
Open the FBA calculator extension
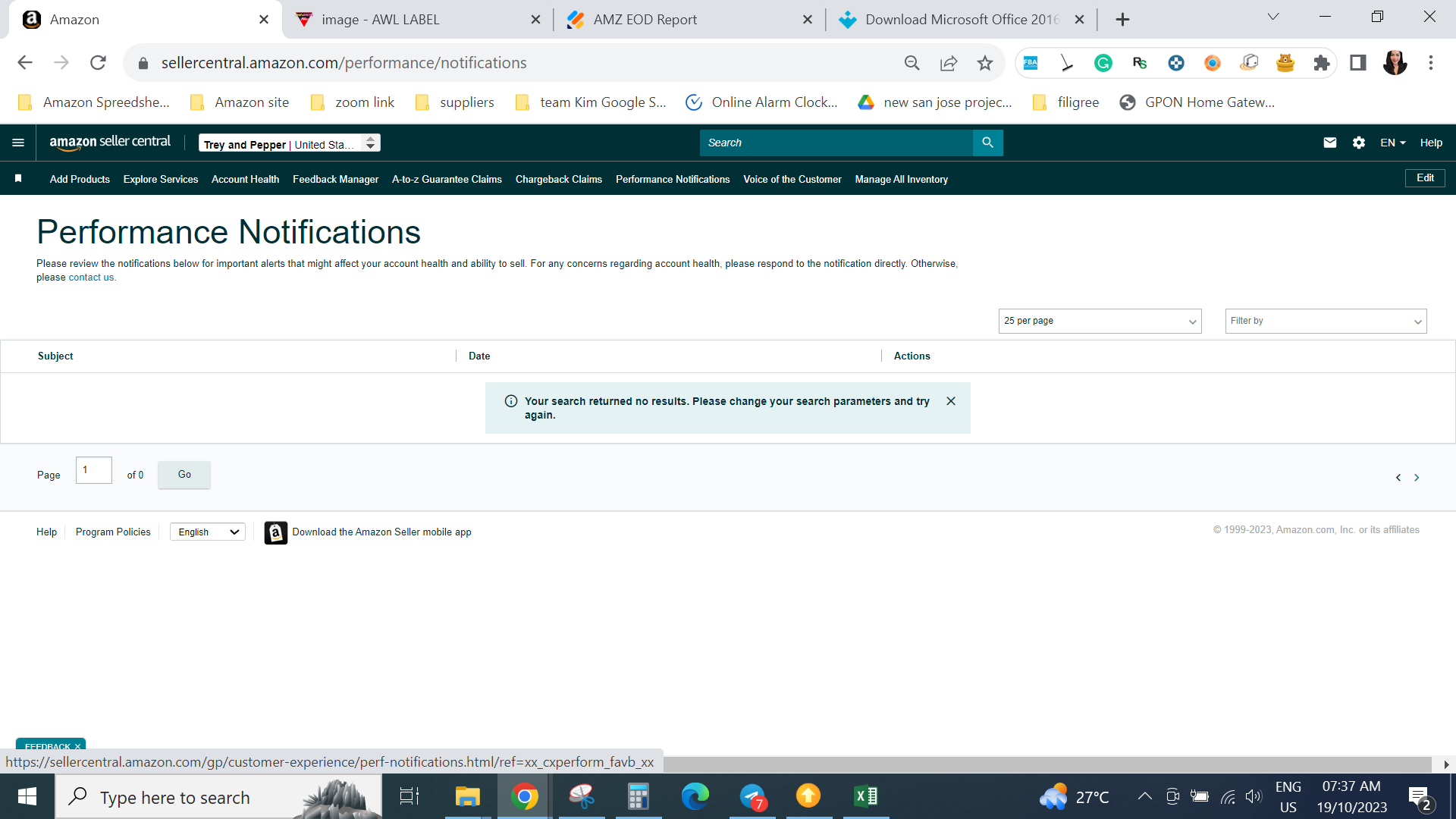coord(1031,63)
